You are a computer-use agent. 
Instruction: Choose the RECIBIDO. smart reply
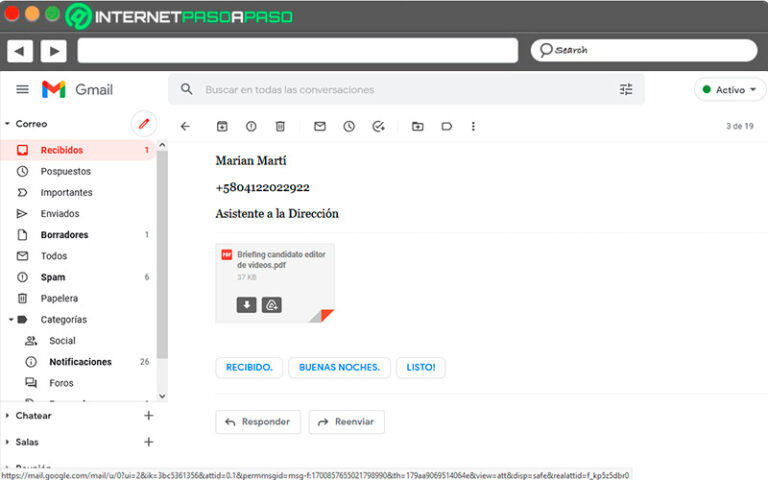(x=249, y=367)
